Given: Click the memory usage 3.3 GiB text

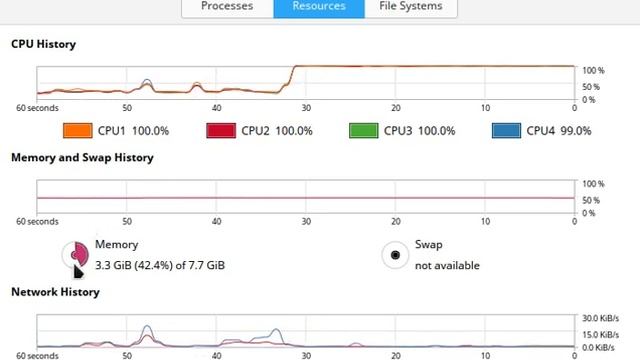Looking at the screenshot, I should pos(160,265).
